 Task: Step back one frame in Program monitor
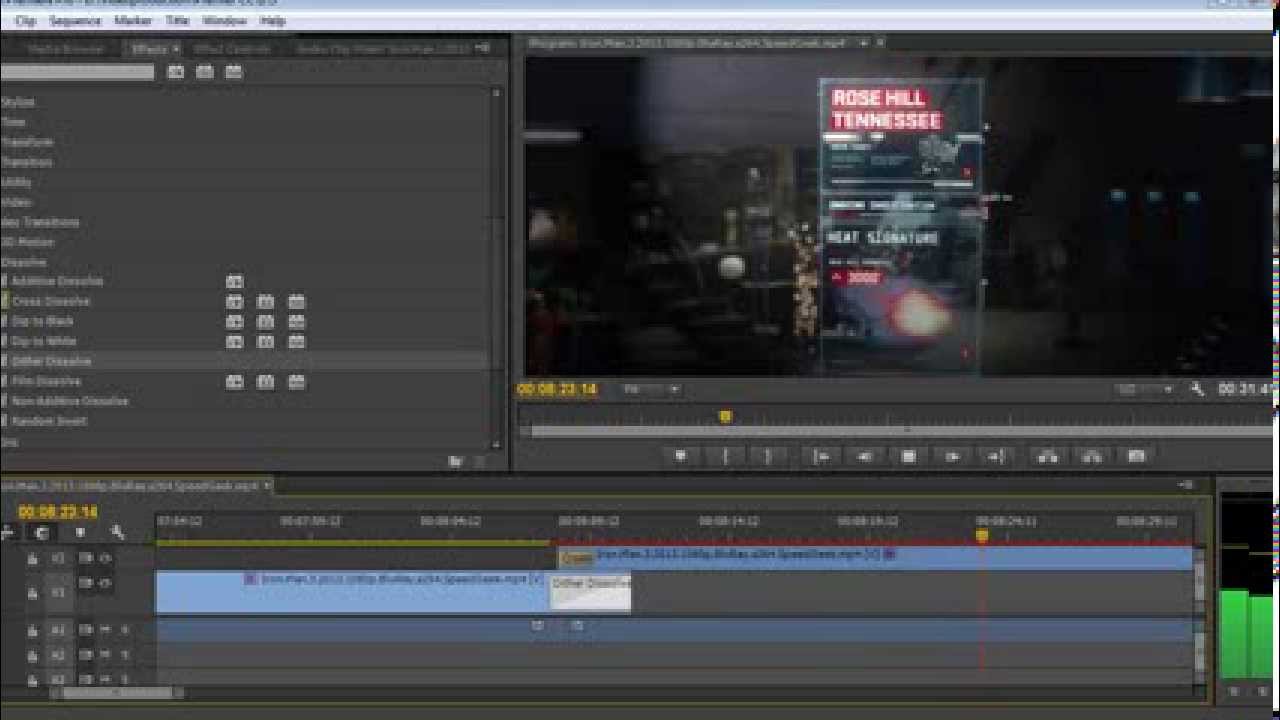[x=865, y=456]
